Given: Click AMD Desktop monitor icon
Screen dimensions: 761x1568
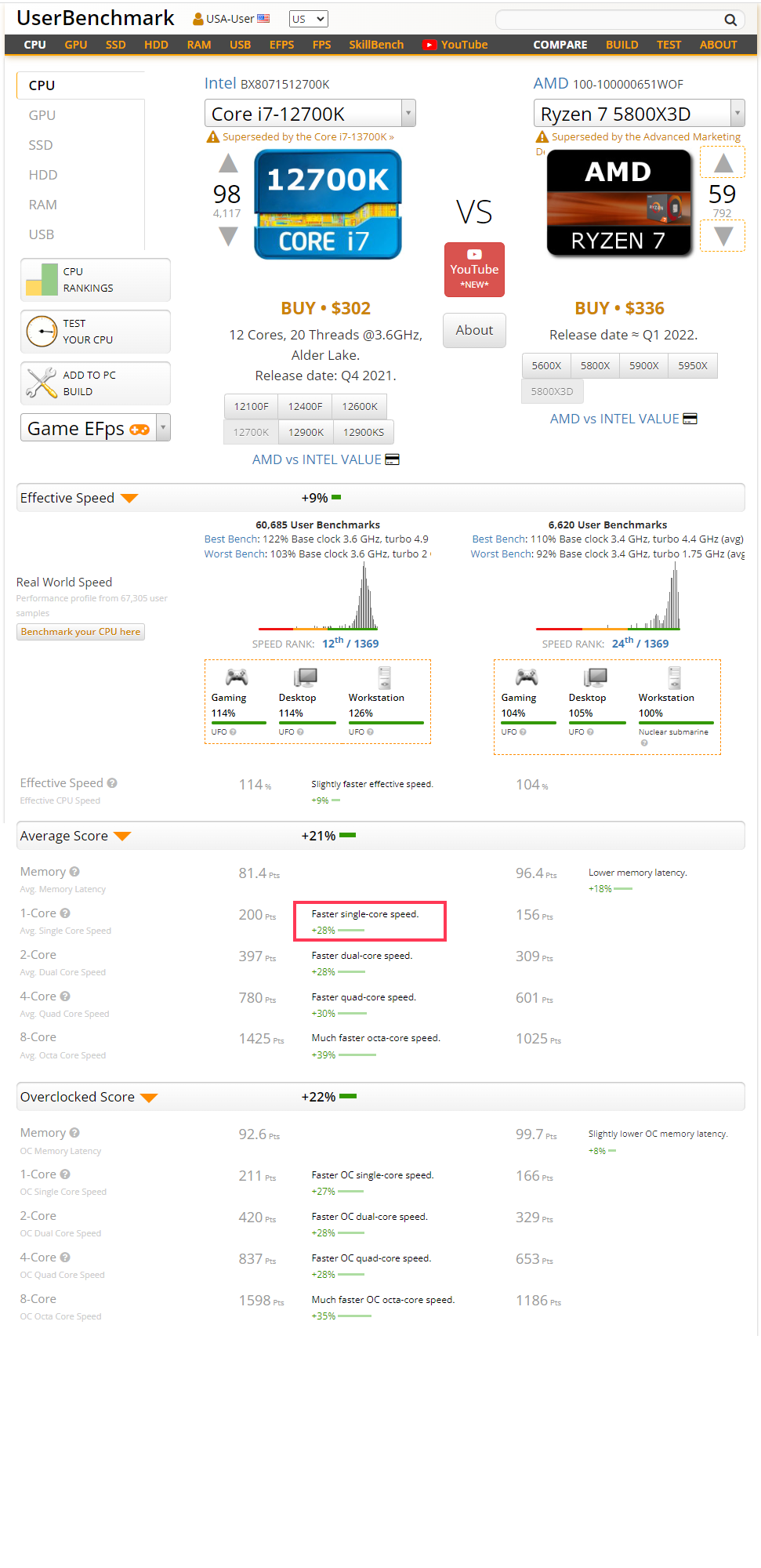Looking at the screenshot, I should tap(596, 677).
